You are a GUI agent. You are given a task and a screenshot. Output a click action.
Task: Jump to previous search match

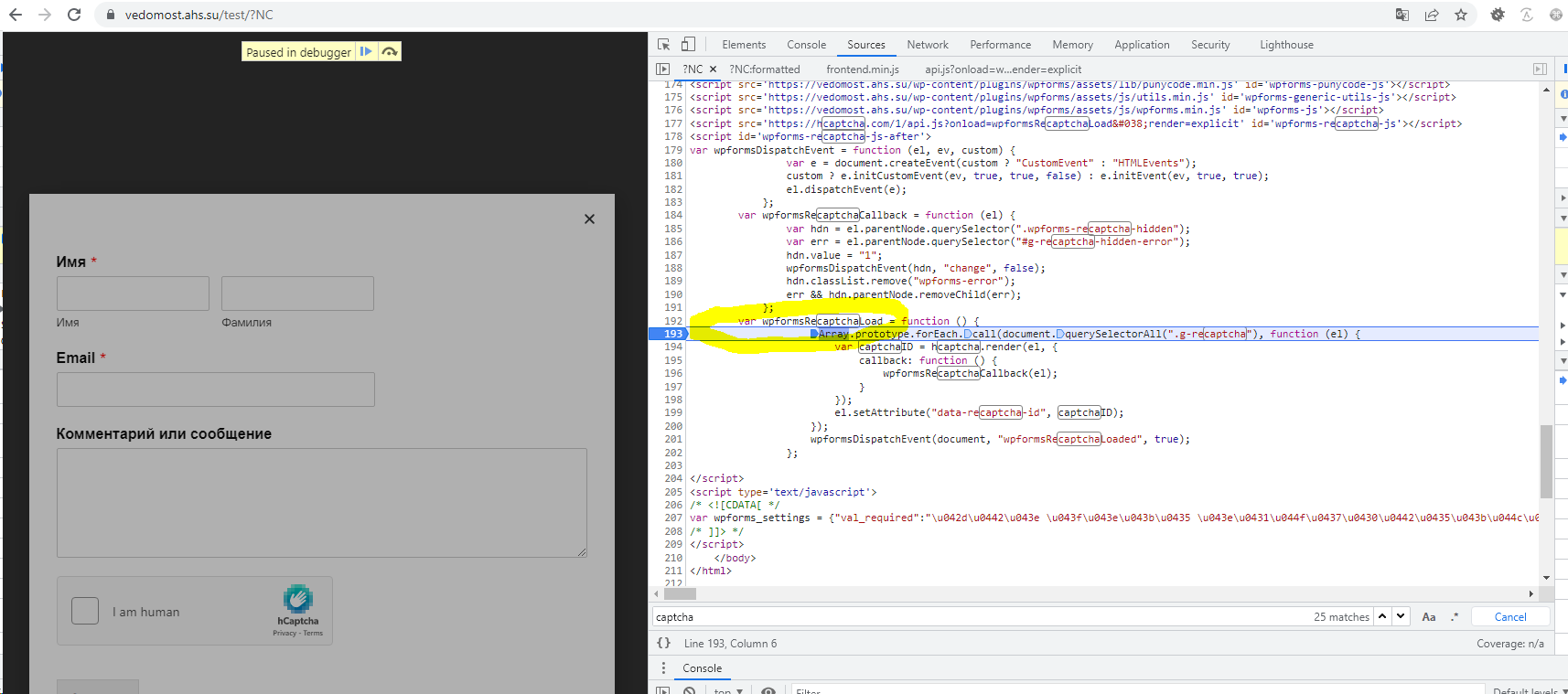pos(1382,616)
